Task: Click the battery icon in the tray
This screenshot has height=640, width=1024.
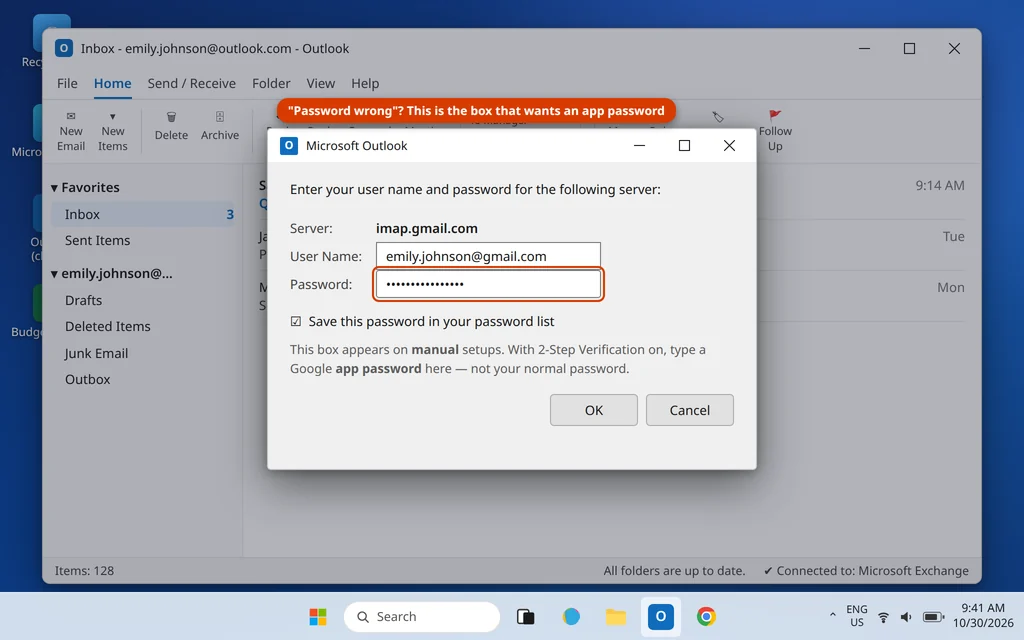Action: [933, 617]
